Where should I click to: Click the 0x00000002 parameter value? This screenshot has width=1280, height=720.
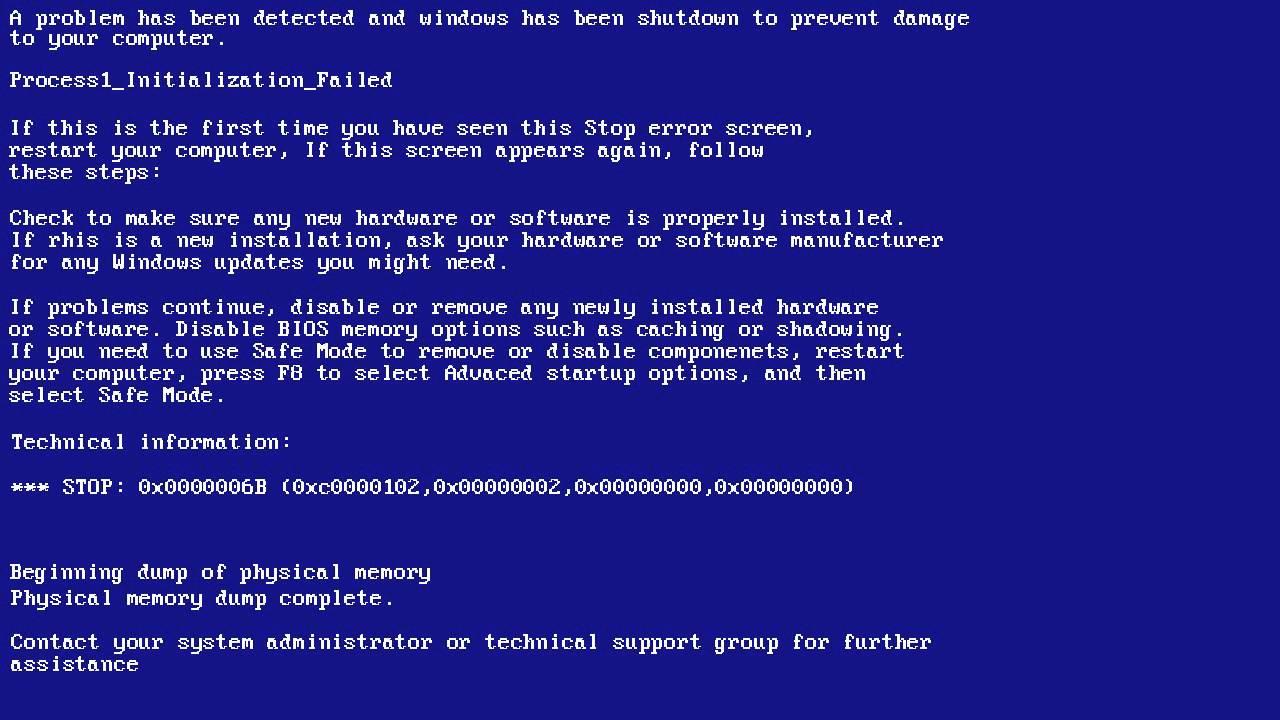pos(497,487)
